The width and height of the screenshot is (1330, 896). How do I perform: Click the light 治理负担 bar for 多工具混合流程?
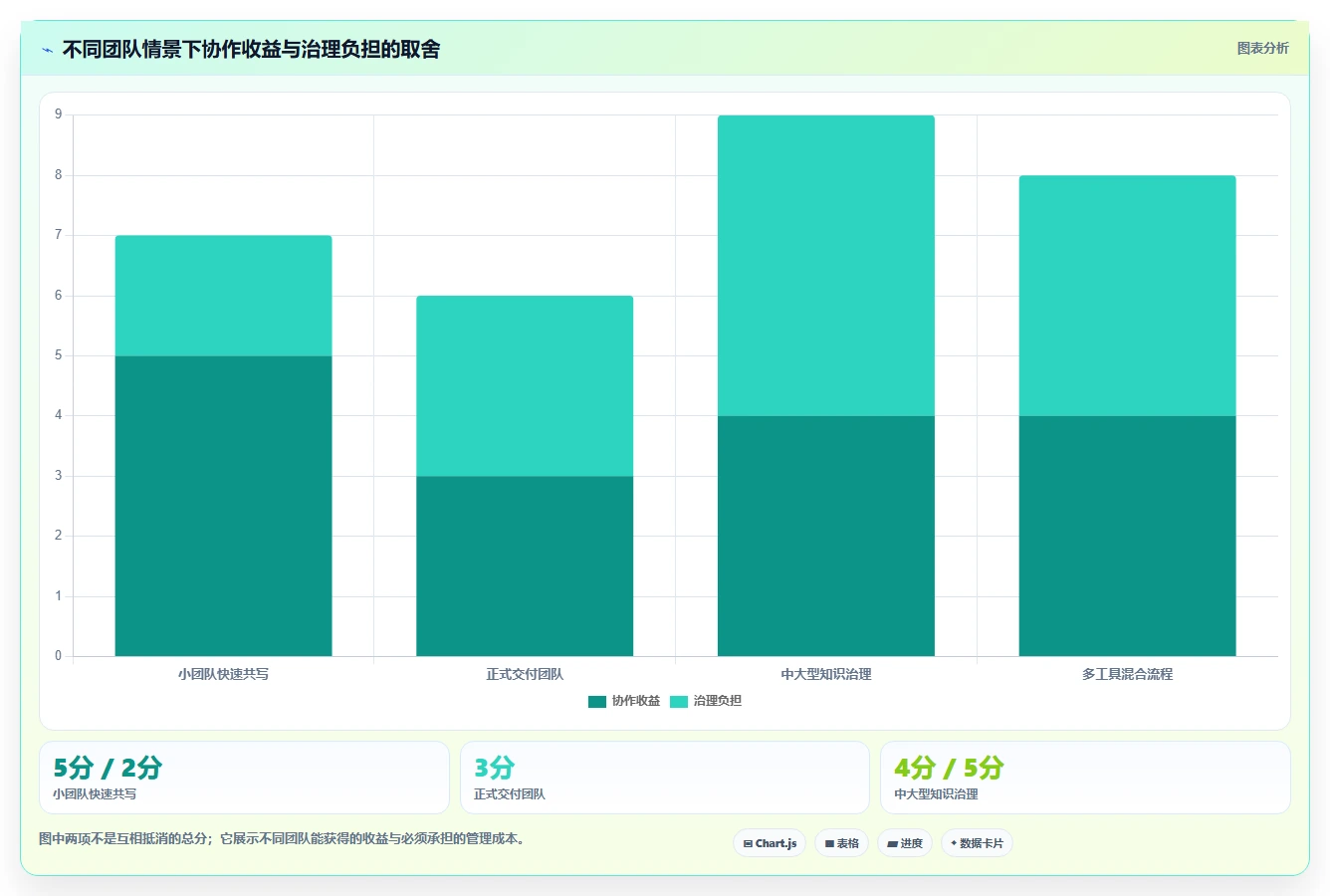point(1127,296)
